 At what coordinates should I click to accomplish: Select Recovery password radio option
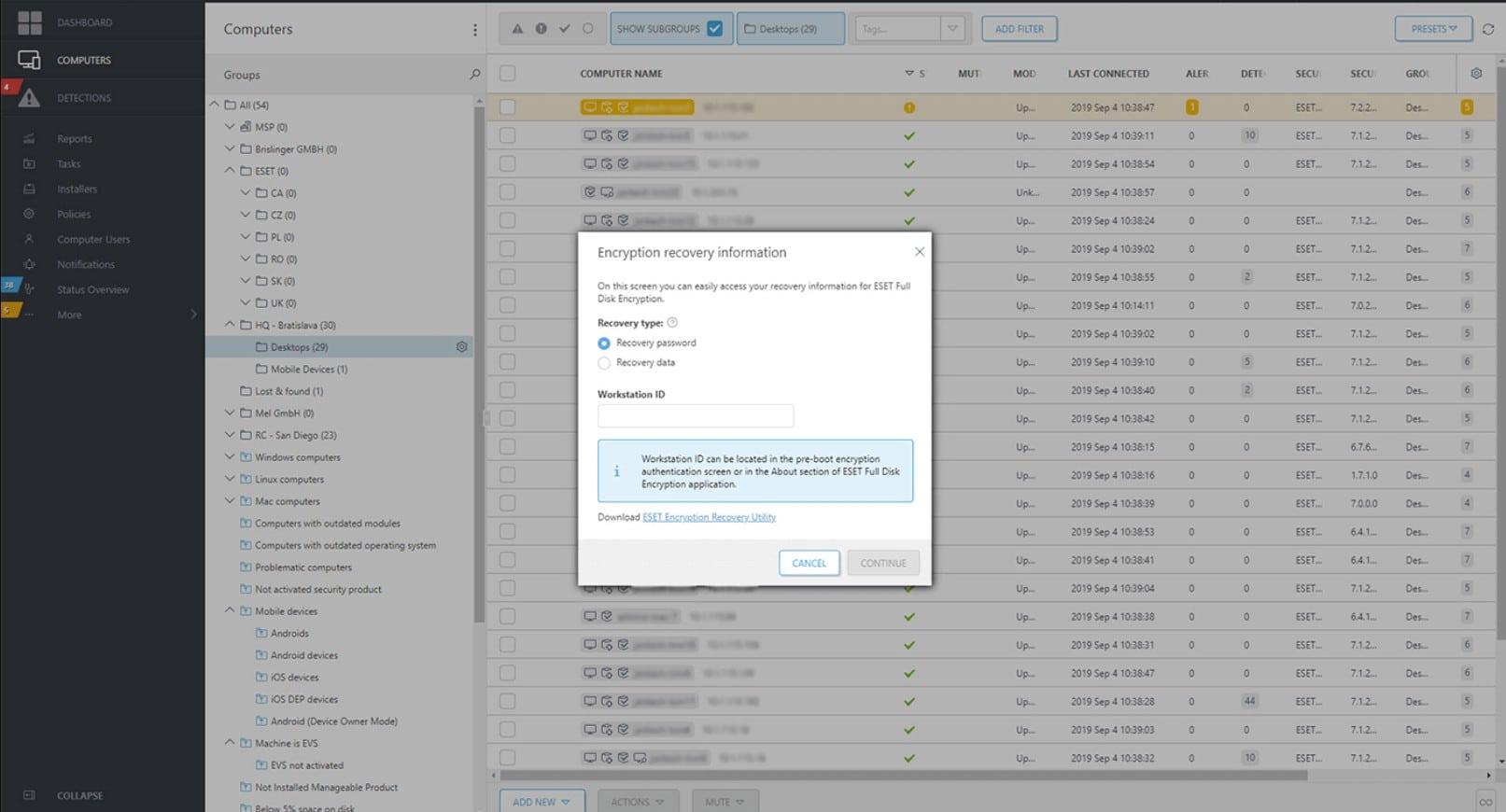point(604,343)
